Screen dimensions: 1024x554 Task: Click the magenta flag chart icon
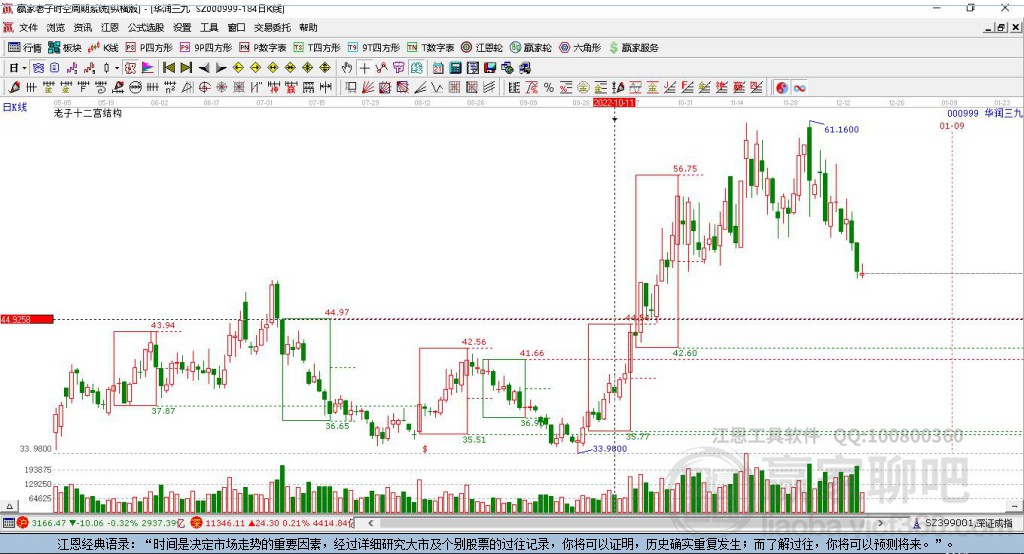click(148, 68)
